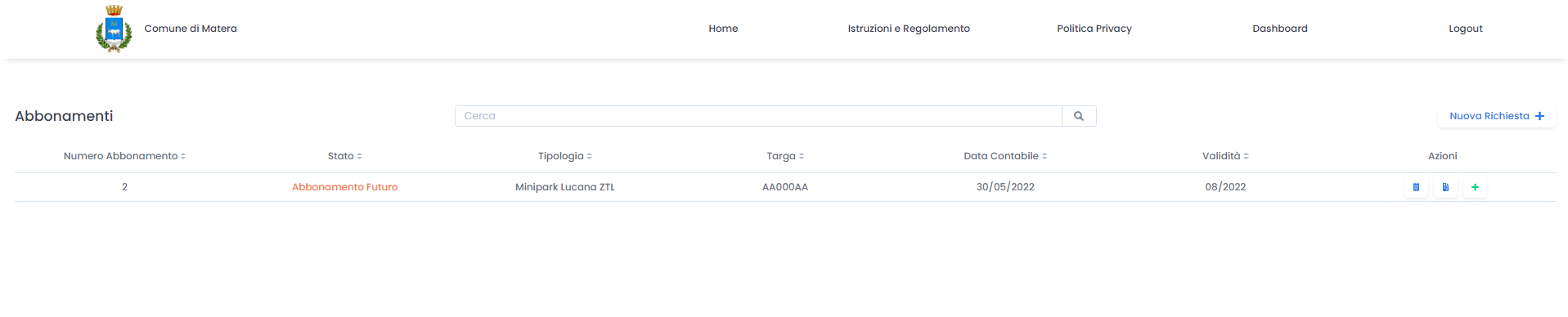This screenshot has width=1568, height=317.
Task: Sort the table by Stato
Action: coord(359,156)
